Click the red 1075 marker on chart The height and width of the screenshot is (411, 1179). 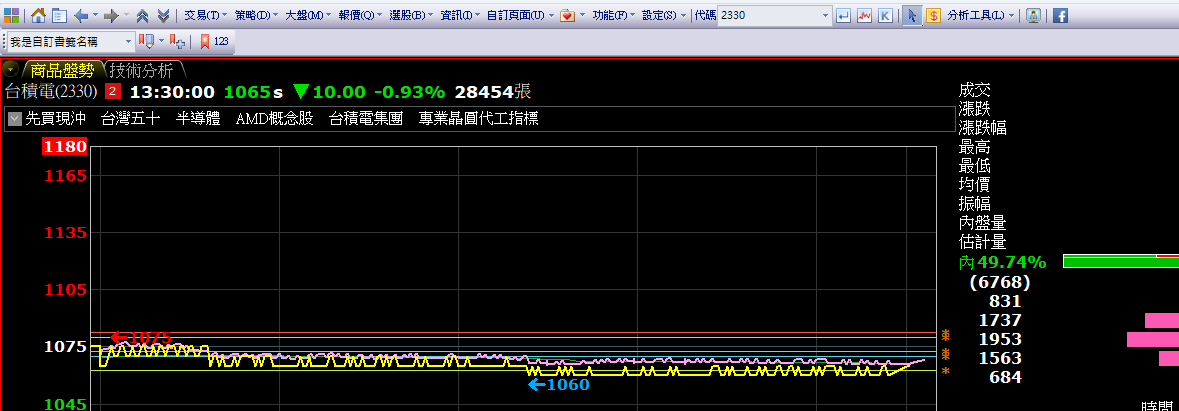[141, 337]
